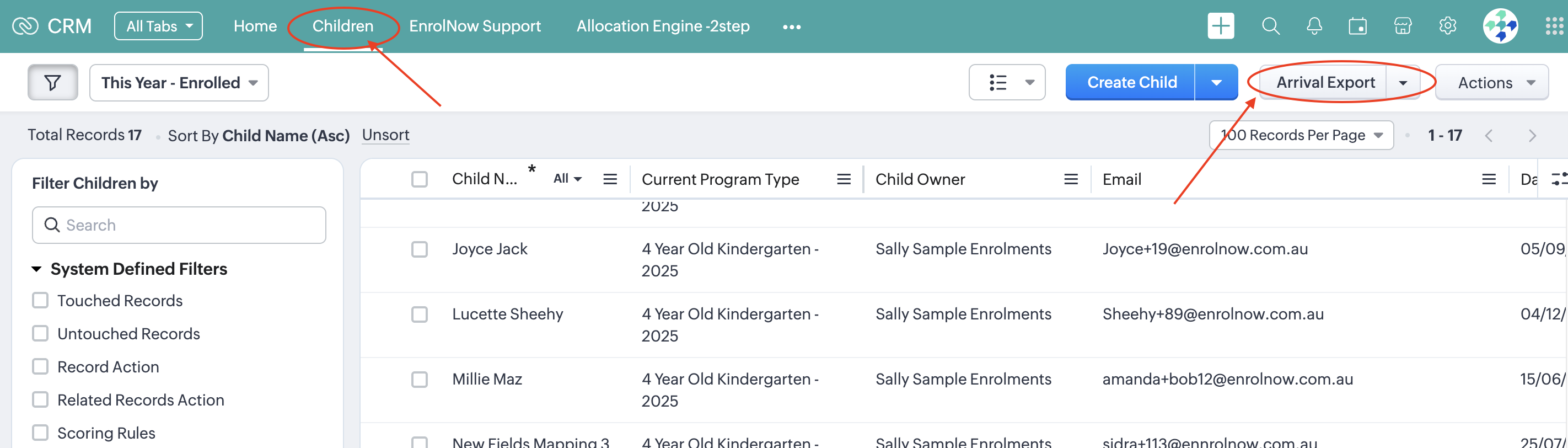Select the Joyce Jack row checkbox
This screenshot has height=448, width=1568.
click(x=420, y=249)
